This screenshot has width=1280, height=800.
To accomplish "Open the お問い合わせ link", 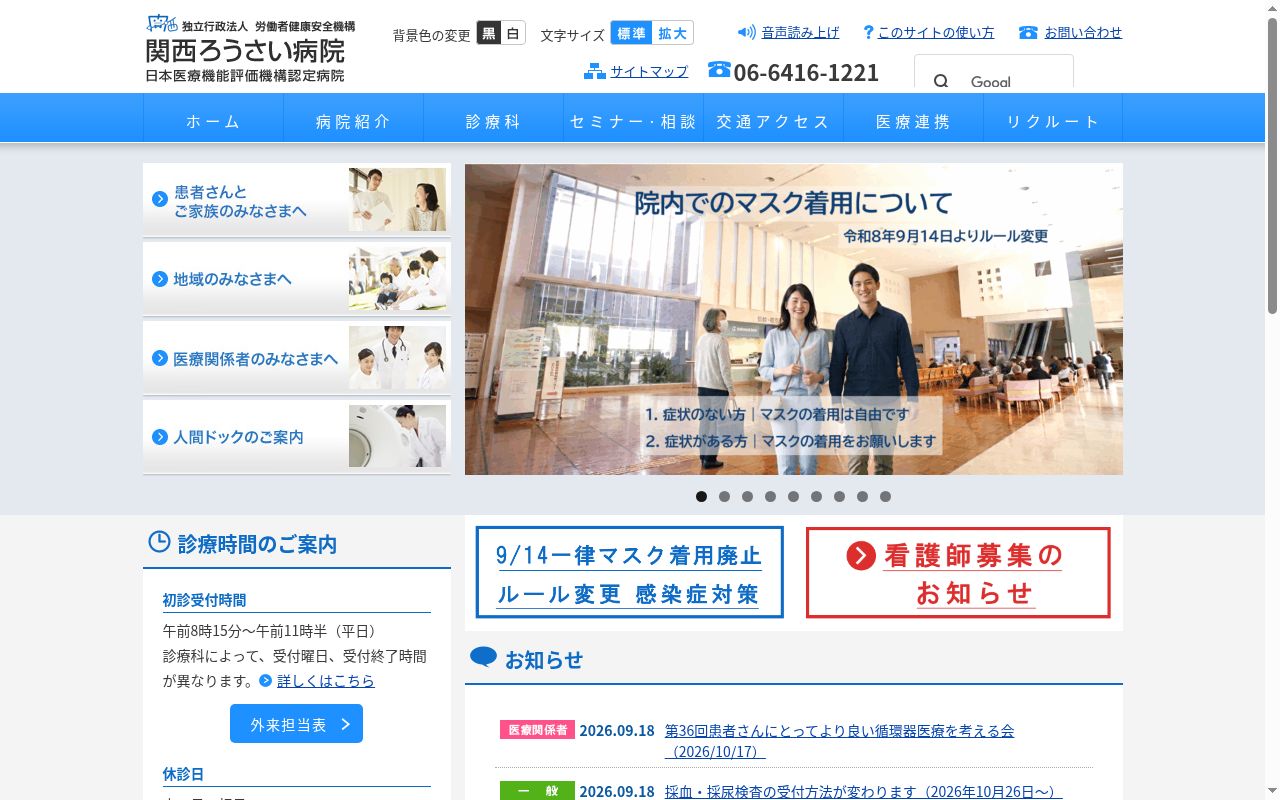I will [1083, 32].
